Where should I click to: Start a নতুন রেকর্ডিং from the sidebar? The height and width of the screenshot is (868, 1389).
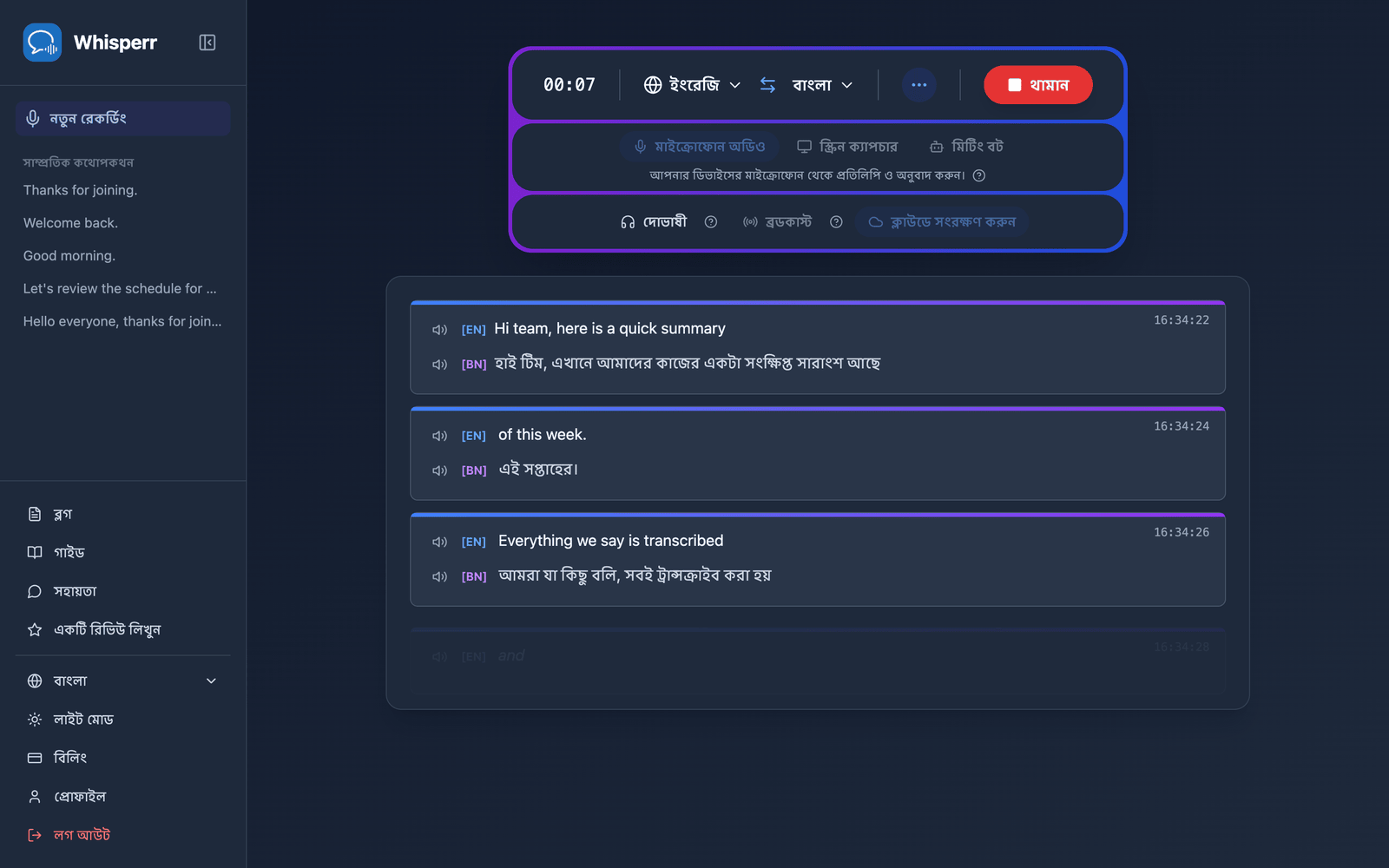(122, 119)
